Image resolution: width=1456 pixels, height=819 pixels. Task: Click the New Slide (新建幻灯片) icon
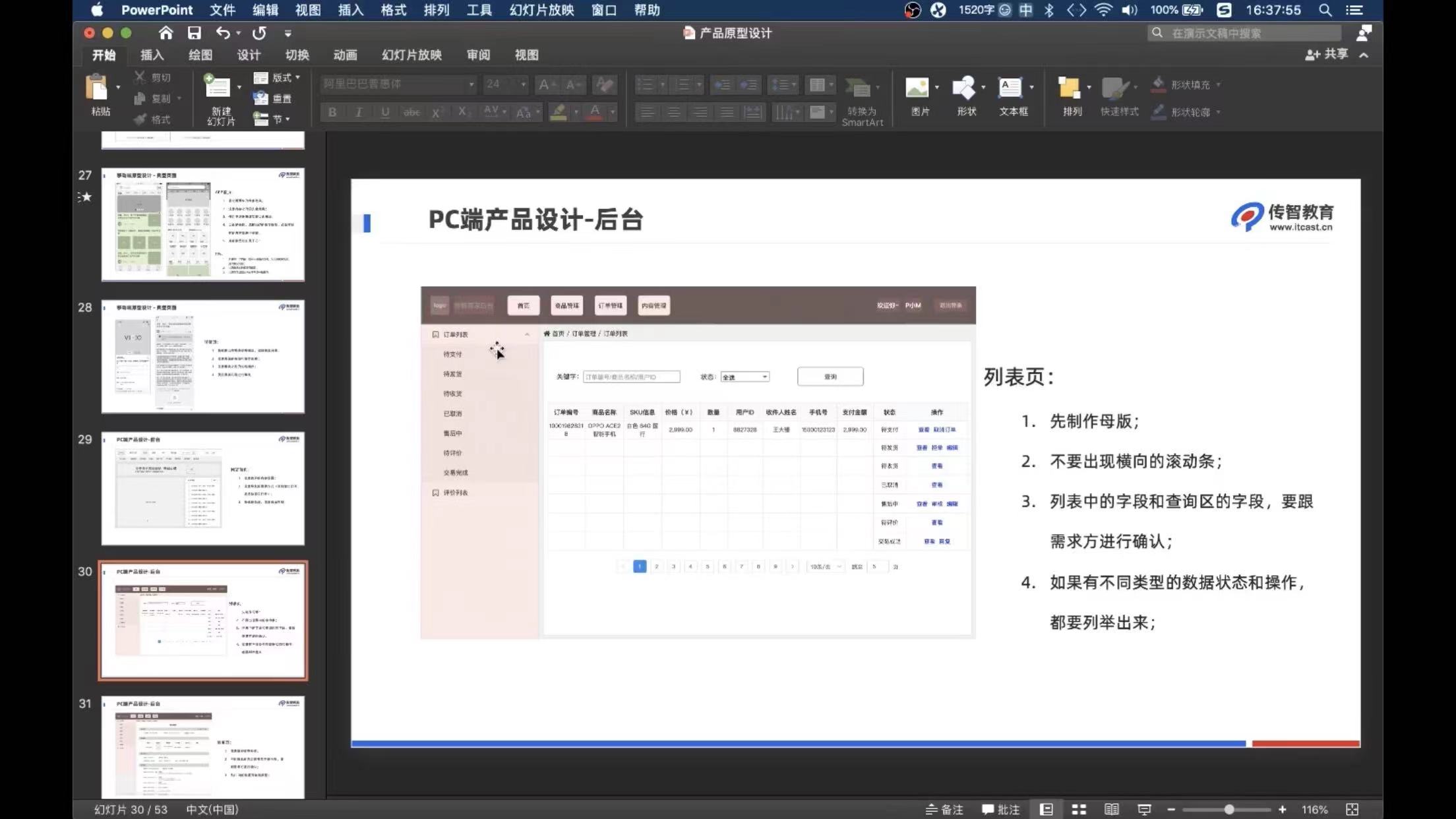pyautogui.click(x=218, y=87)
